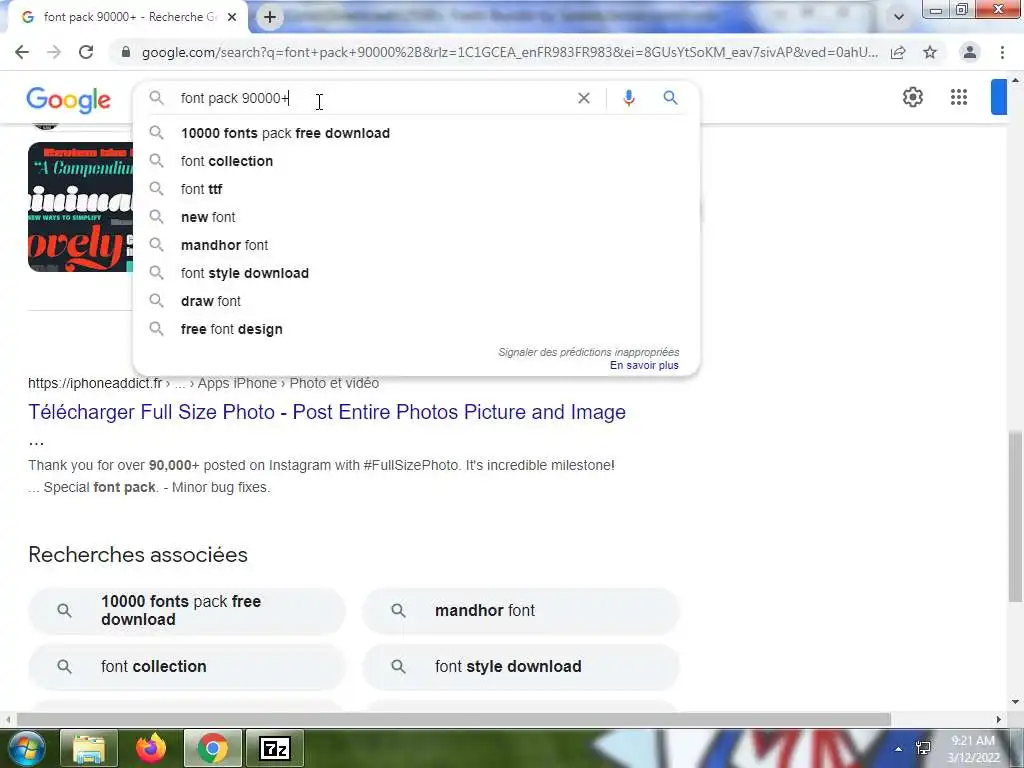Click related search 'mandhor font' chip
This screenshot has height=768, width=1024.
point(520,611)
